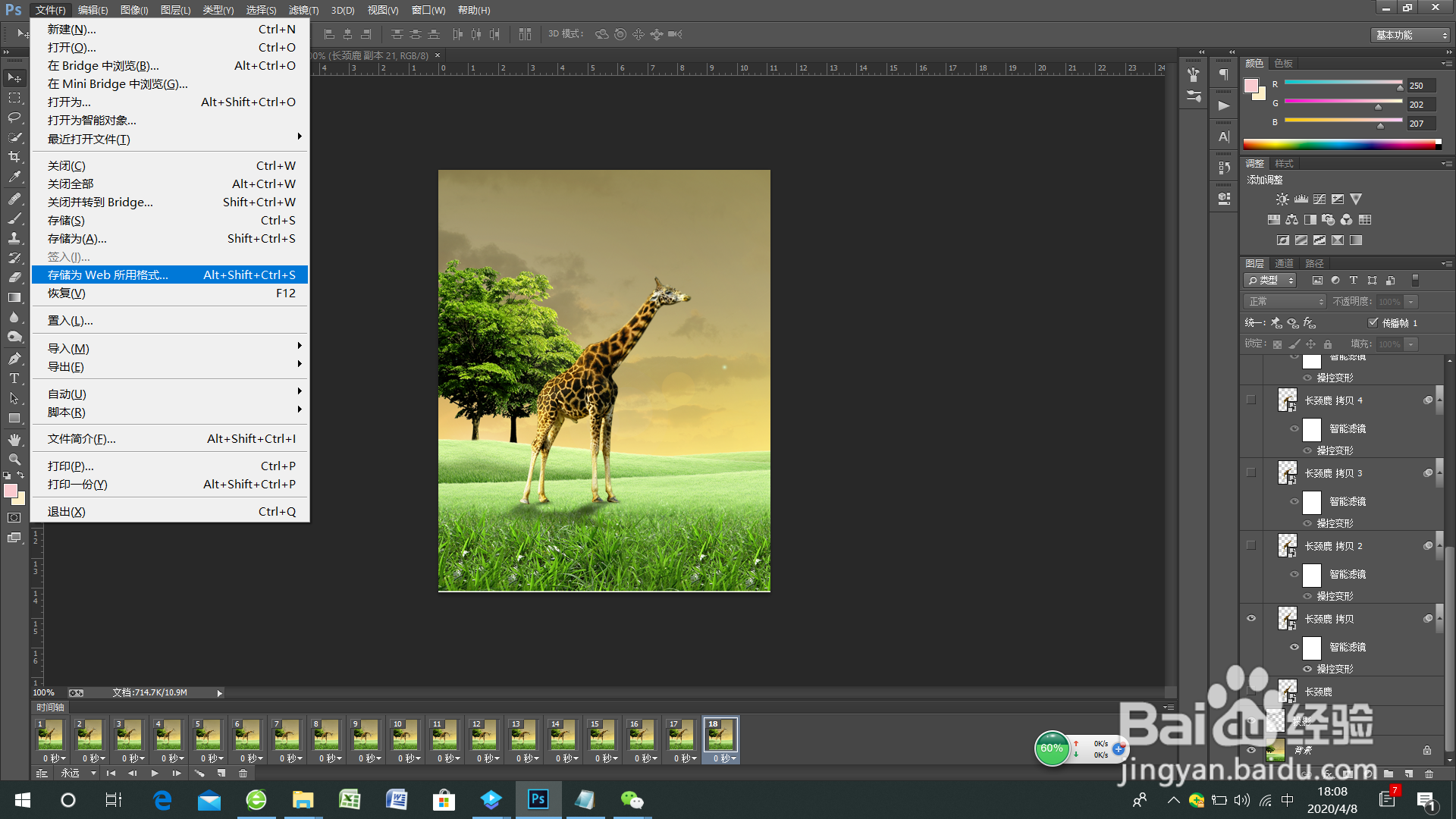Show the 长颈鹿 拷贝 4 layer
1456x819 pixels.
pyautogui.click(x=1251, y=400)
